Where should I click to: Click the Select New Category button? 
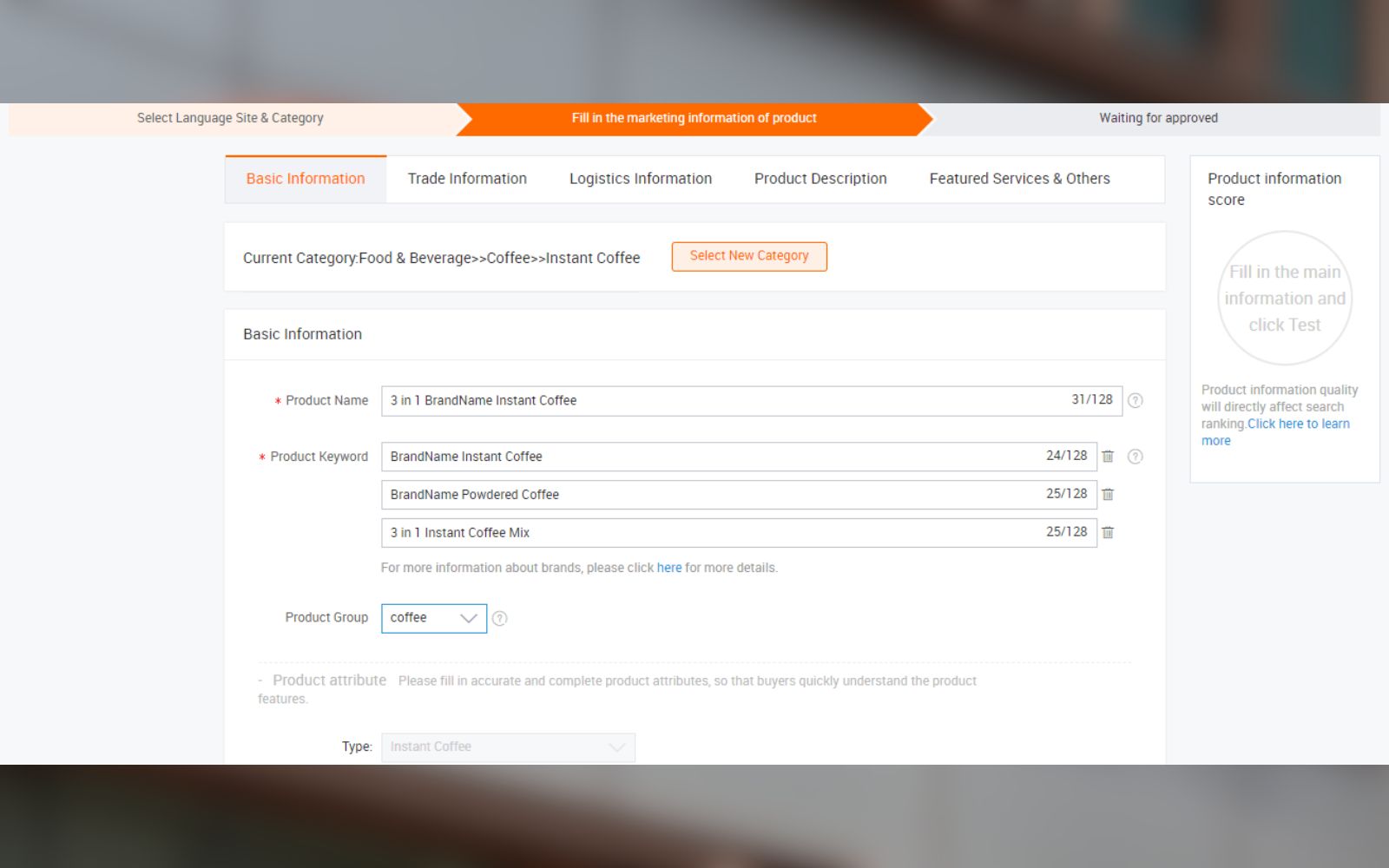click(749, 256)
